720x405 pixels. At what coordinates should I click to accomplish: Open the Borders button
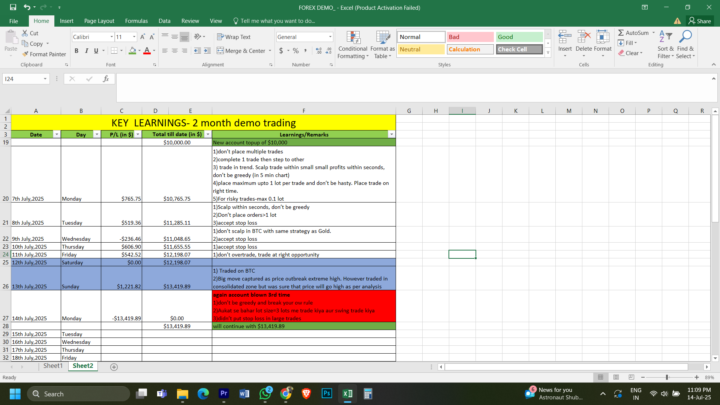click(x=114, y=51)
